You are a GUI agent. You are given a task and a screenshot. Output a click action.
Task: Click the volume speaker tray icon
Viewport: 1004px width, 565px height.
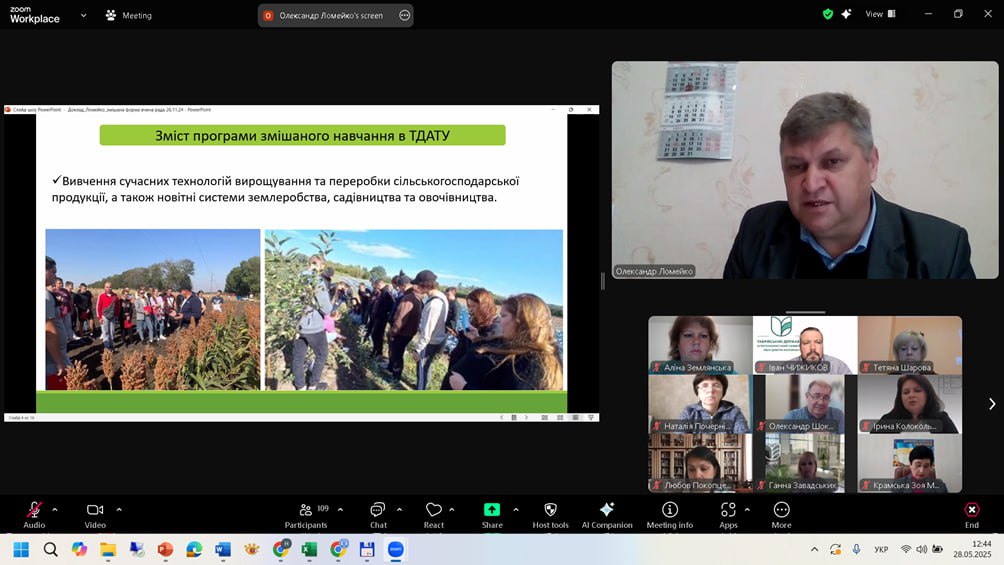[921, 549]
